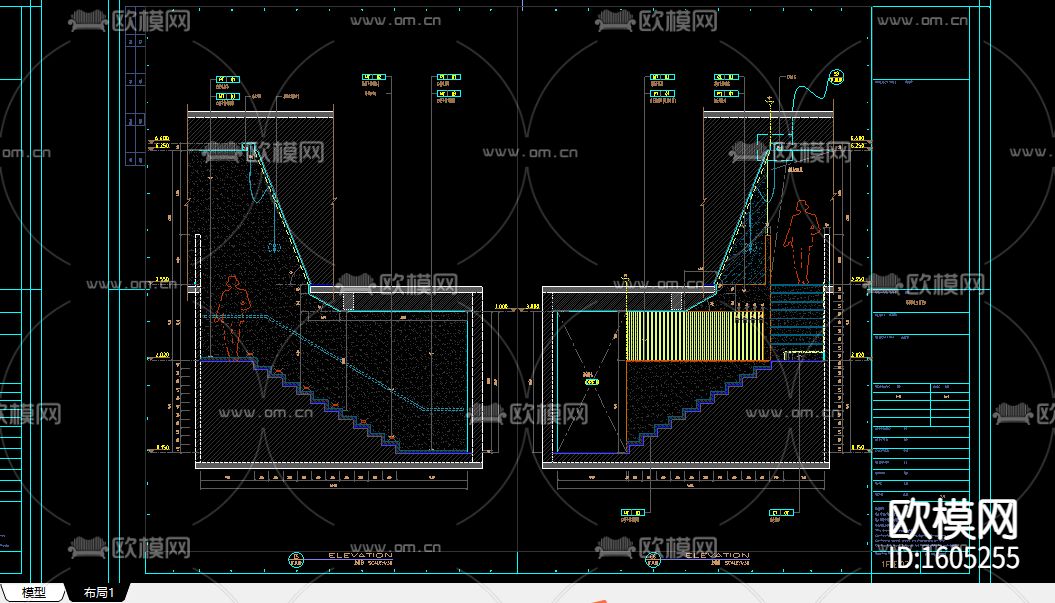Select the yellow tag inside crossed opening
Viewport: 1055px width, 603px height.
pyautogui.click(x=591, y=382)
